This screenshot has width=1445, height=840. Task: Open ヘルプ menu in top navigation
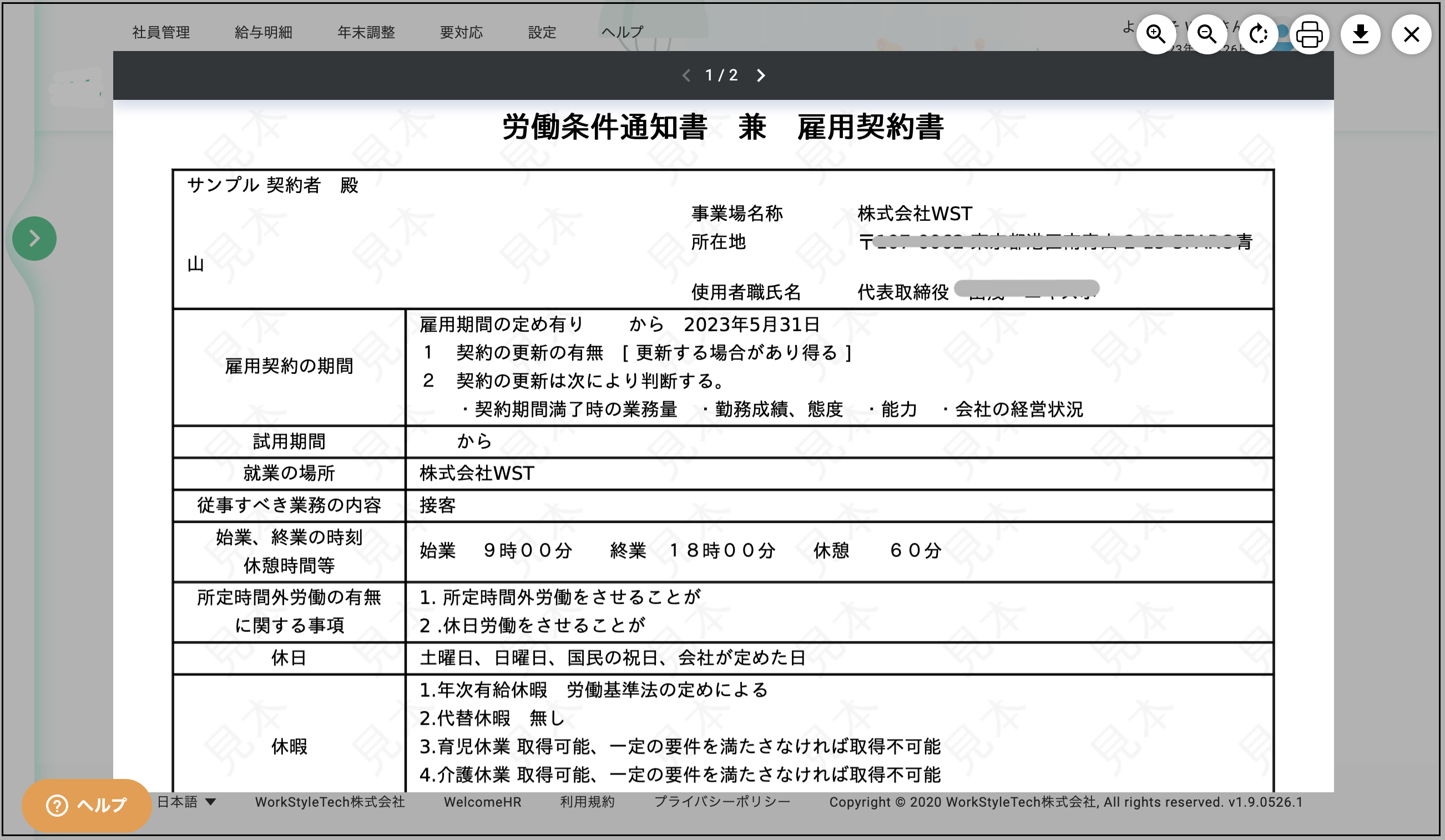(622, 32)
